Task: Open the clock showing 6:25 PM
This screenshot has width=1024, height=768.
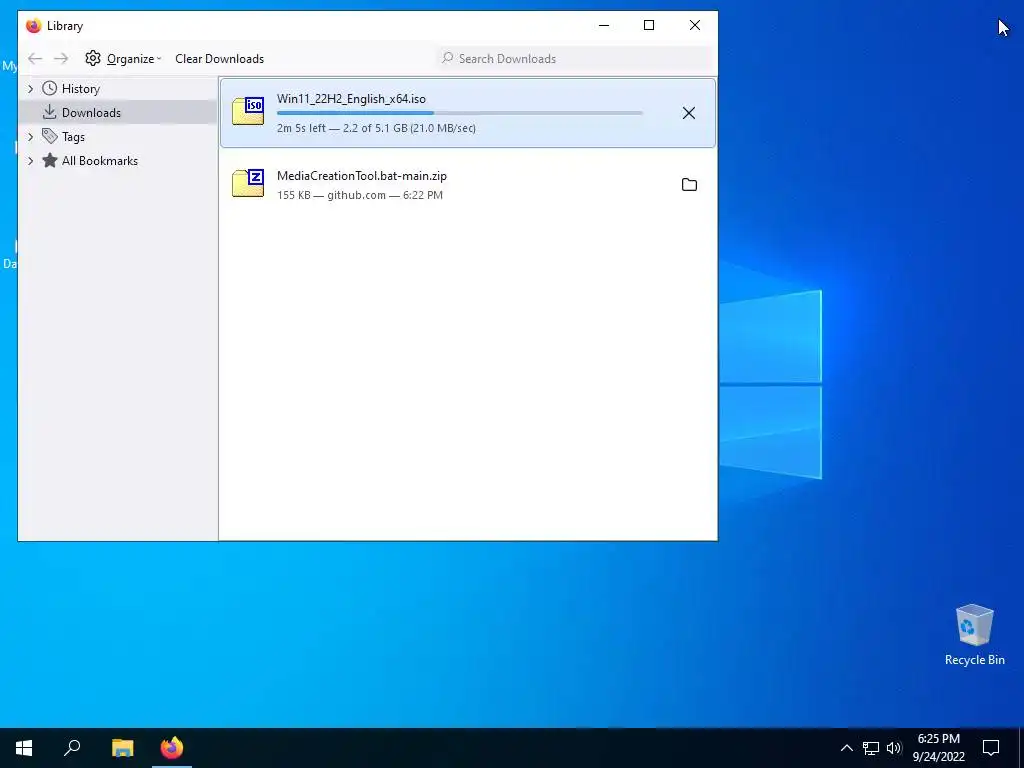Action: point(938,748)
